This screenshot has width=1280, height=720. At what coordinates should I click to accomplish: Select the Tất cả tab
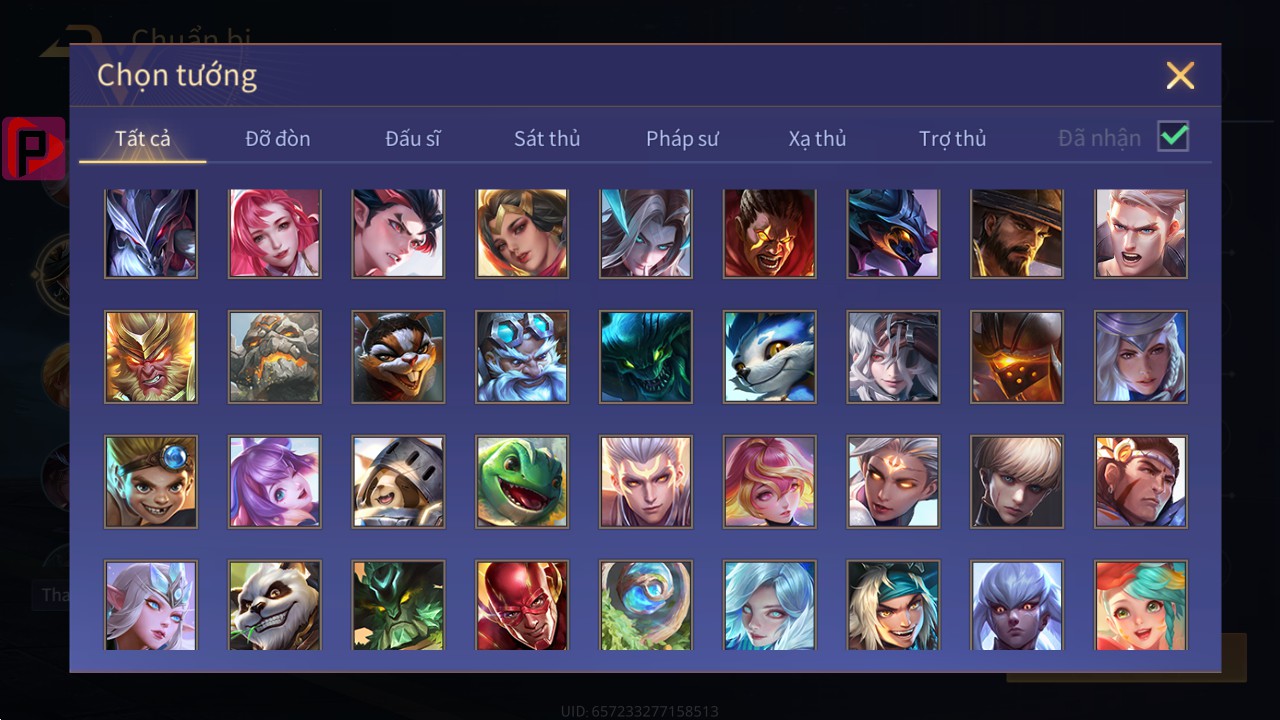click(x=143, y=139)
